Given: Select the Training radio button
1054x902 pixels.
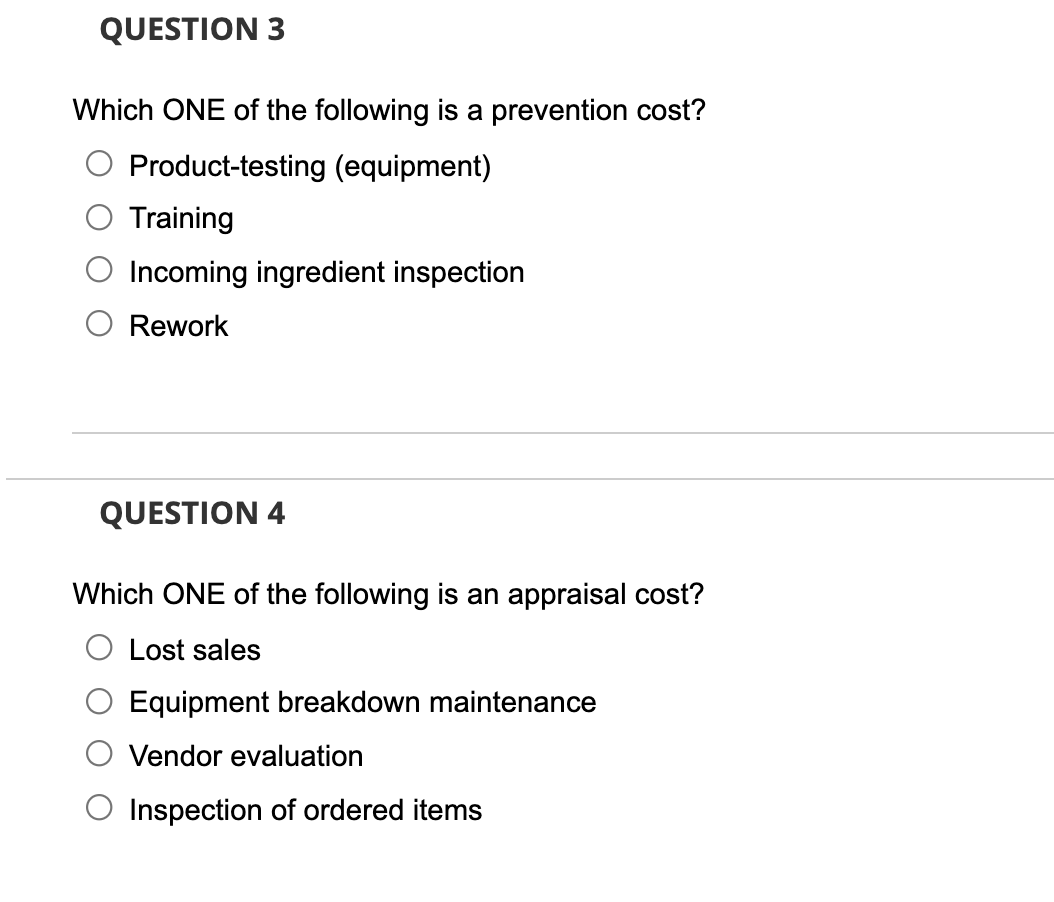Looking at the screenshot, I should (99, 214).
